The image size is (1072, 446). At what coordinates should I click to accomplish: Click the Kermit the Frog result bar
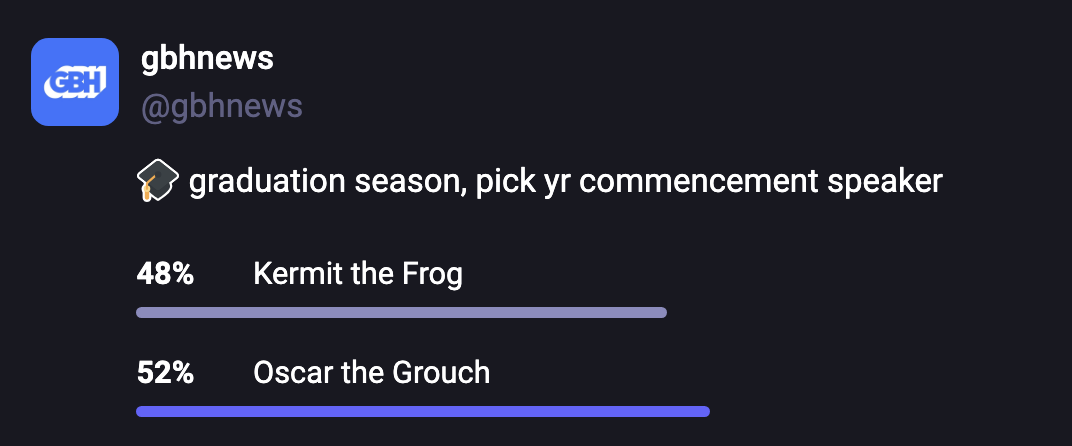(x=401, y=313)
